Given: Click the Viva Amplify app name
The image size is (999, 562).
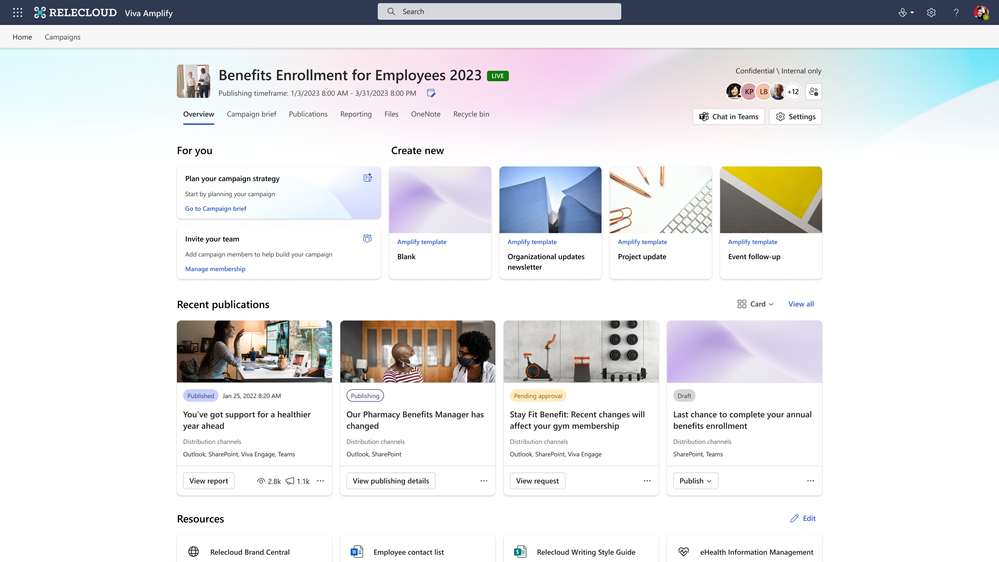Looking at the screenshot, I should click(148, 13).
